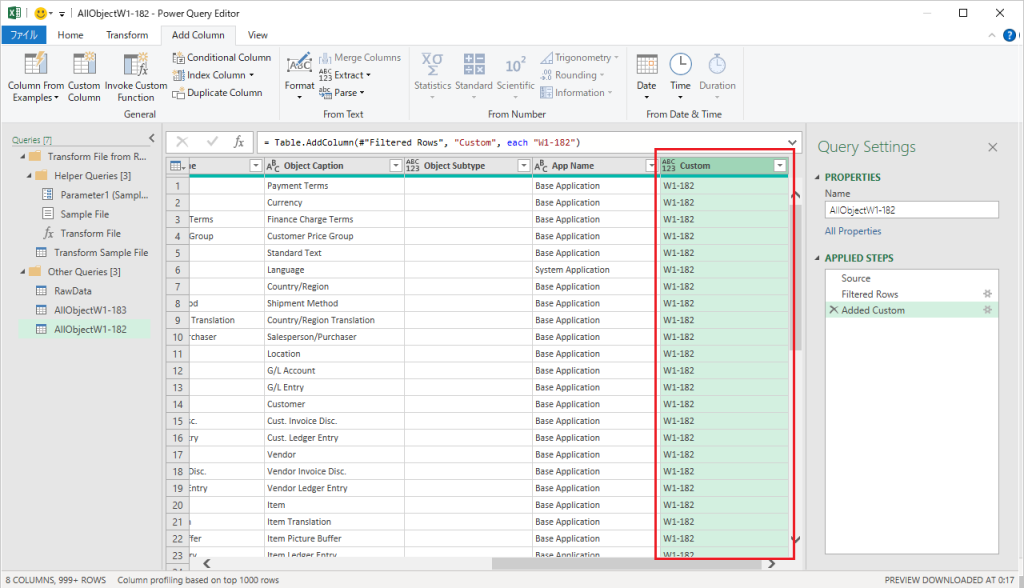Click the Information option

click(576, 93)
